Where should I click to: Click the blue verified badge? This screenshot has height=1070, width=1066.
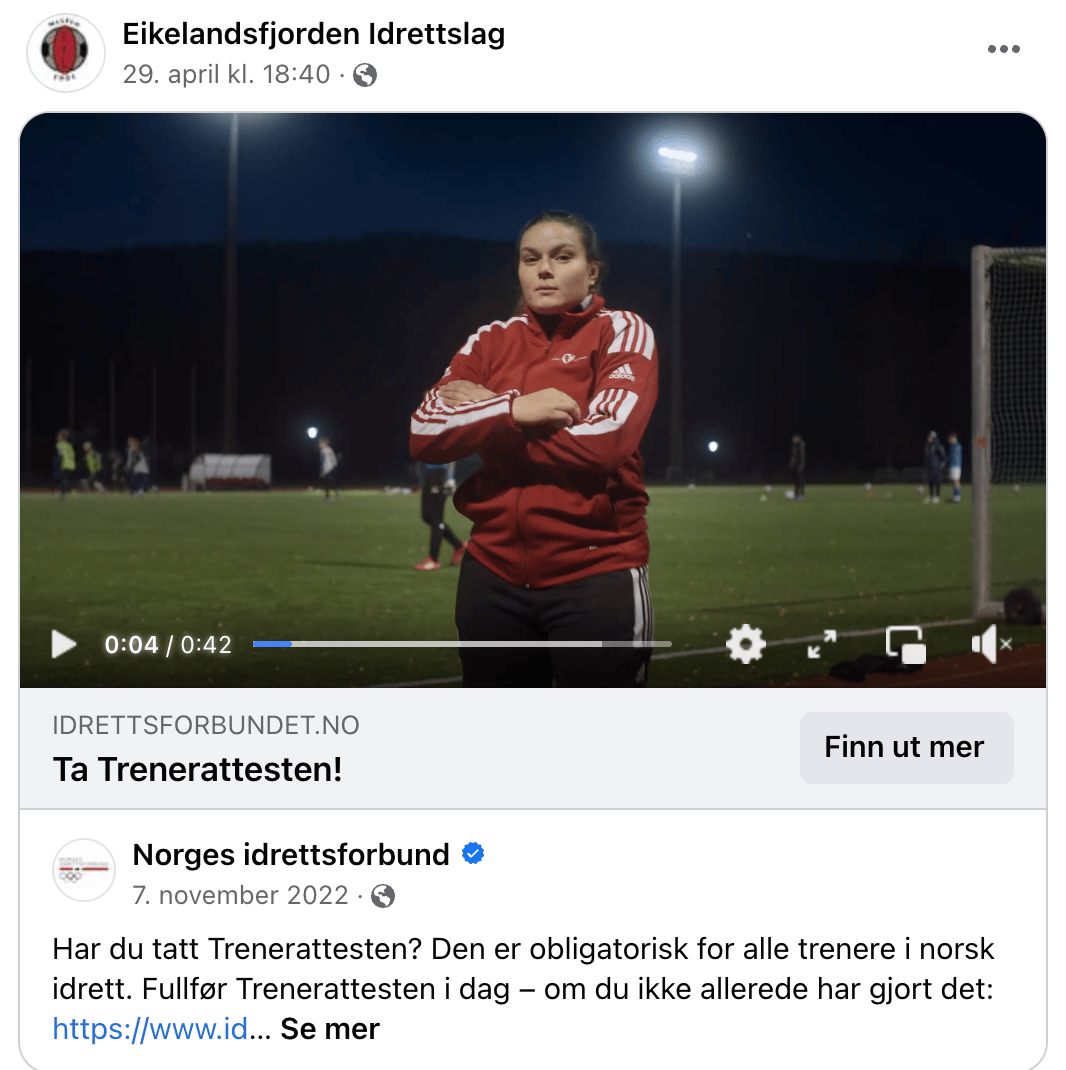(x=473, y=853)
